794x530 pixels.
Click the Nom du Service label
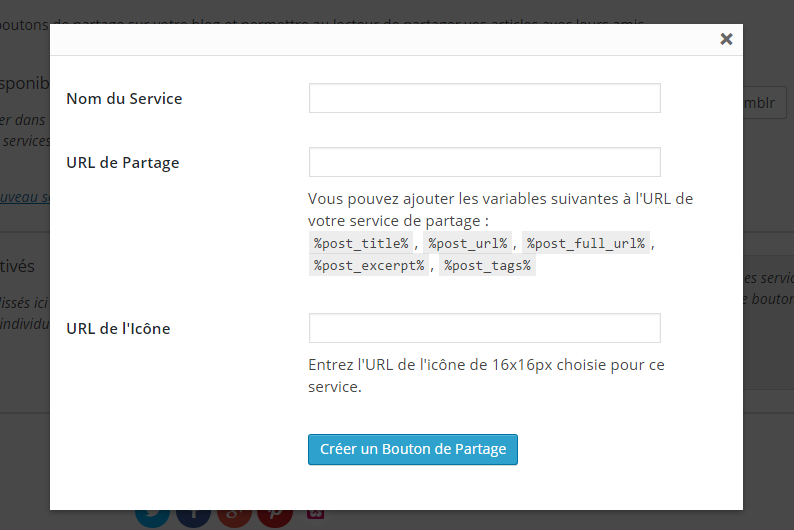point(124,98)
